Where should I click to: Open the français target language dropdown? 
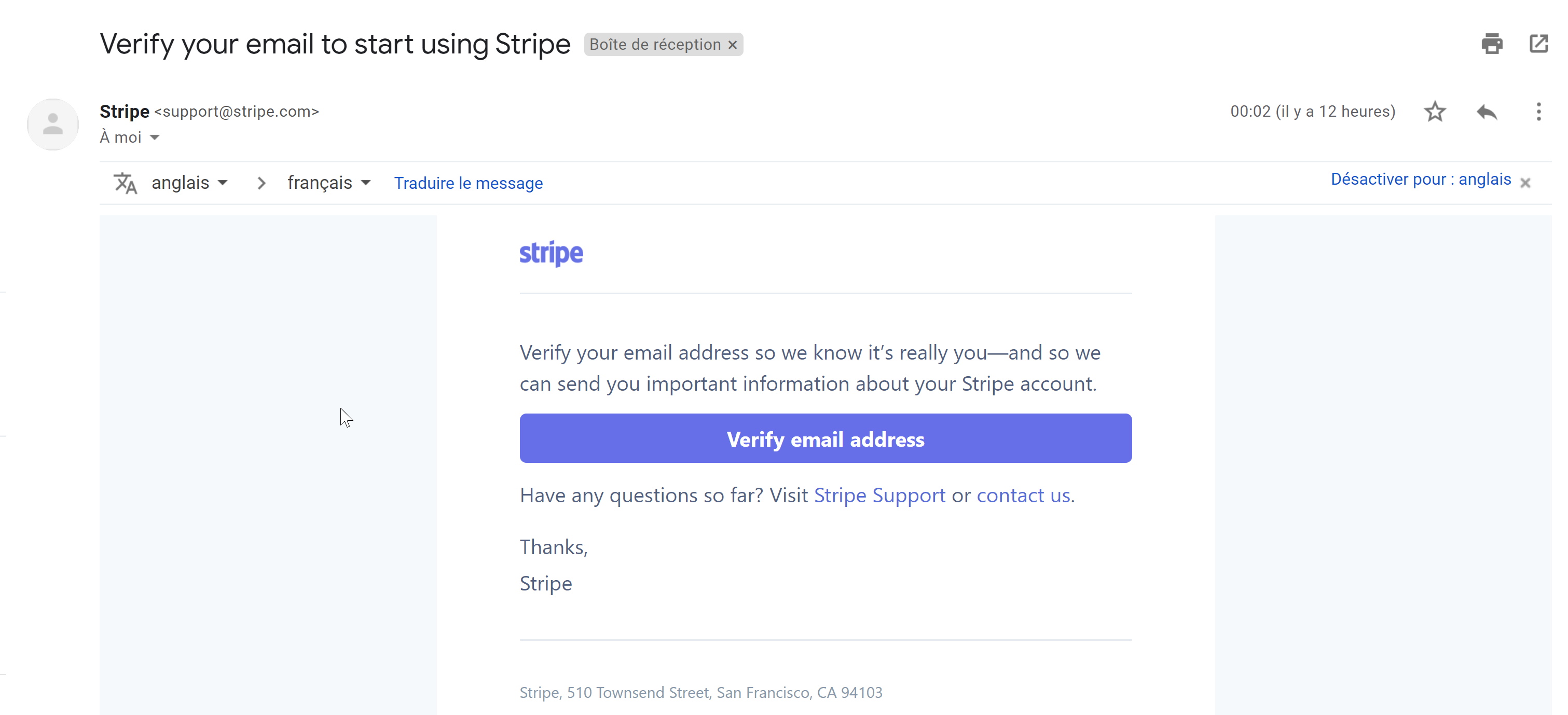(x=328, y=183)
